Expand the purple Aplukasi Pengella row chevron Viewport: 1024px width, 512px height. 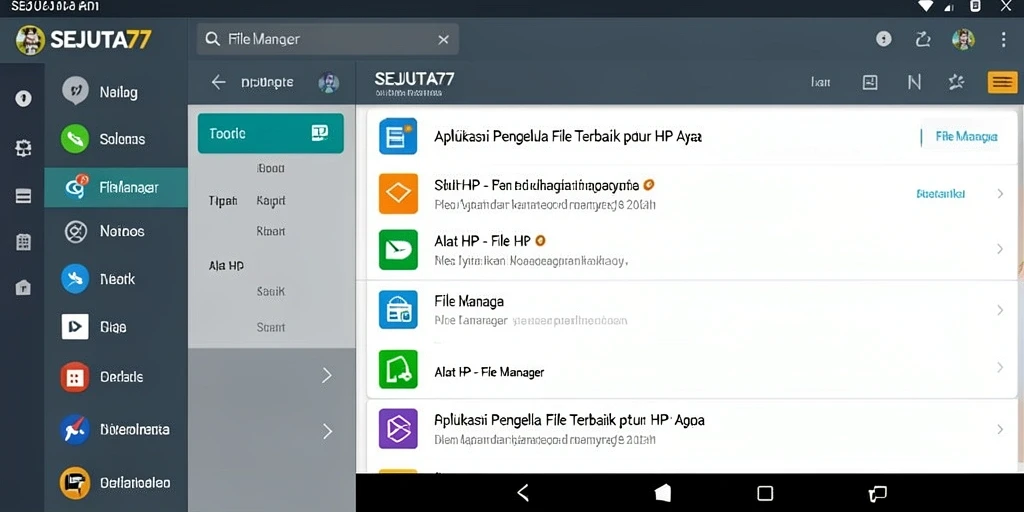[999, 429]
